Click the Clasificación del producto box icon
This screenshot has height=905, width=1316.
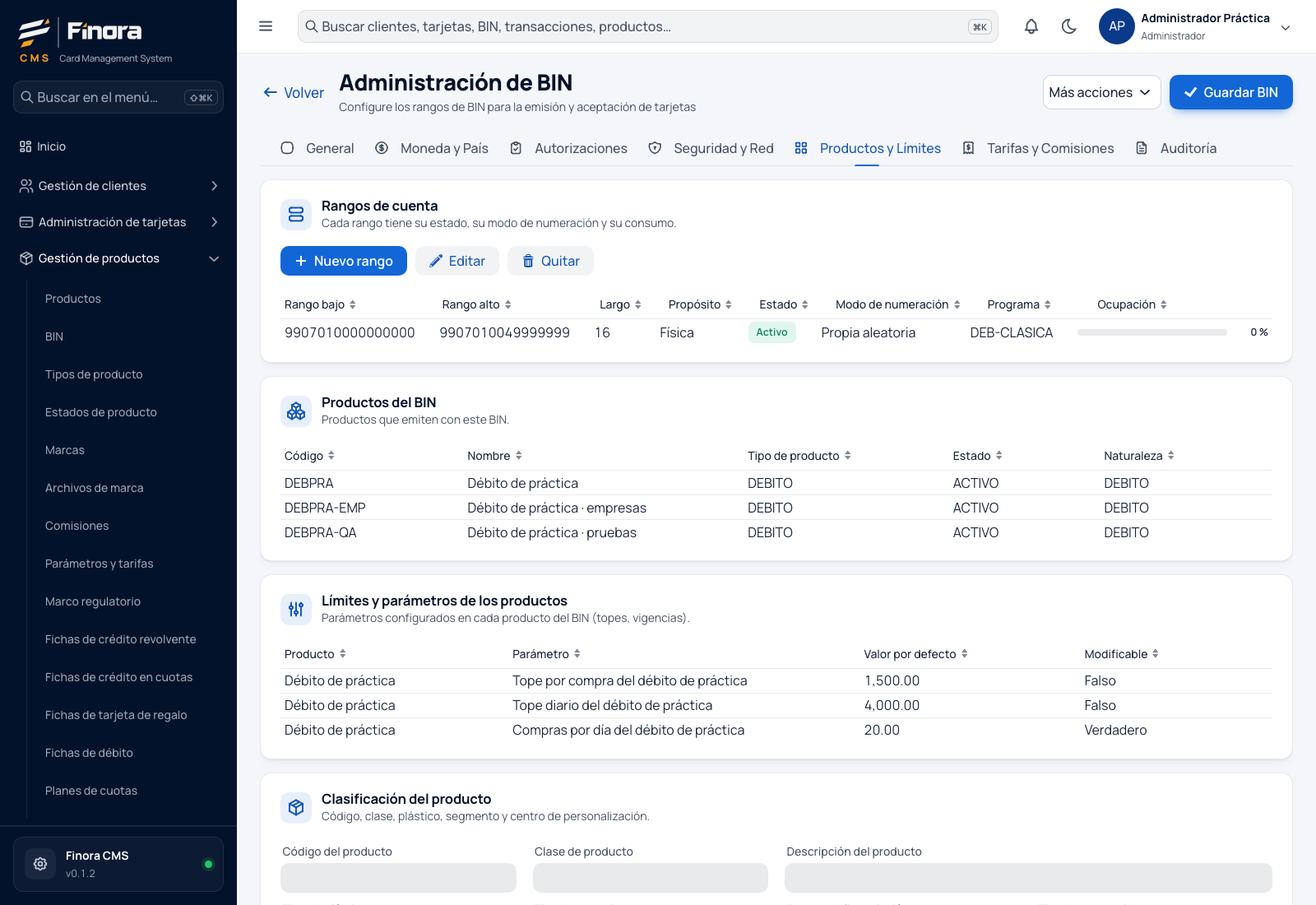pyautogui.click(x=296, y=808)
